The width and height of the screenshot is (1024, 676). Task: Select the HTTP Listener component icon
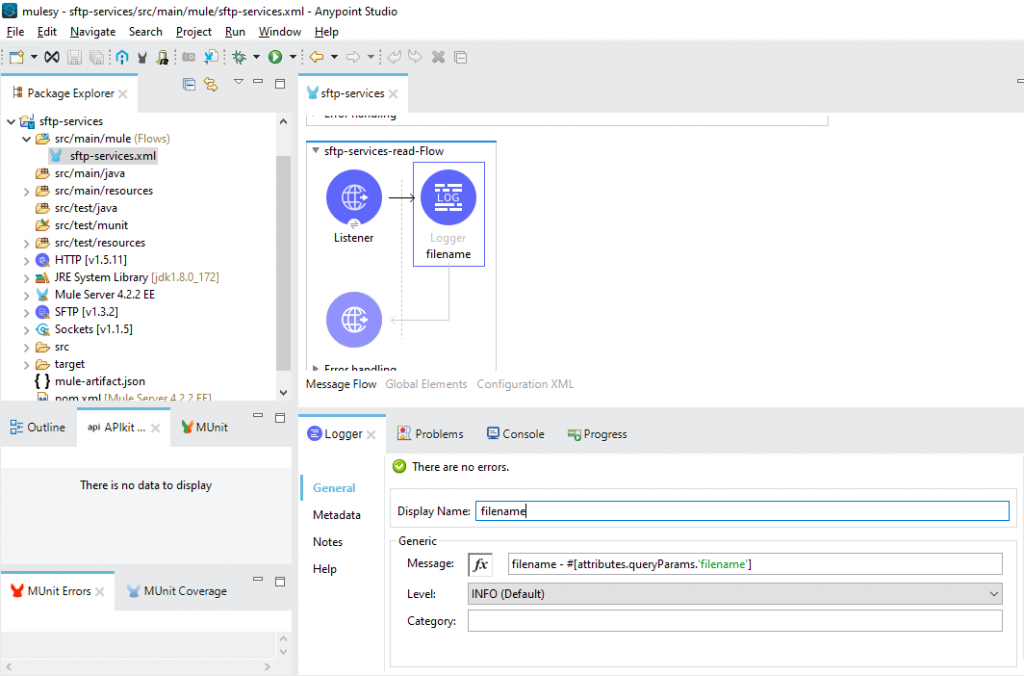pyautogui.click(x=354, y=198)
